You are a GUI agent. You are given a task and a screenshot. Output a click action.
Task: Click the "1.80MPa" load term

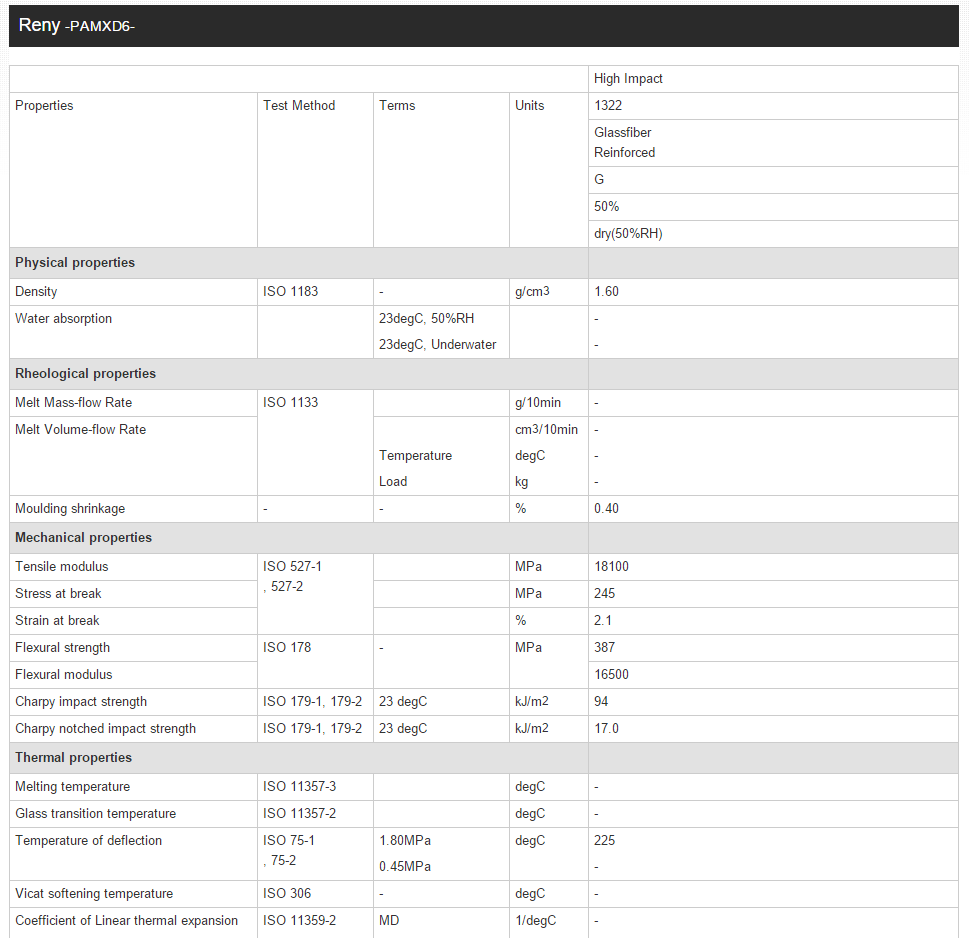point(405,841)
